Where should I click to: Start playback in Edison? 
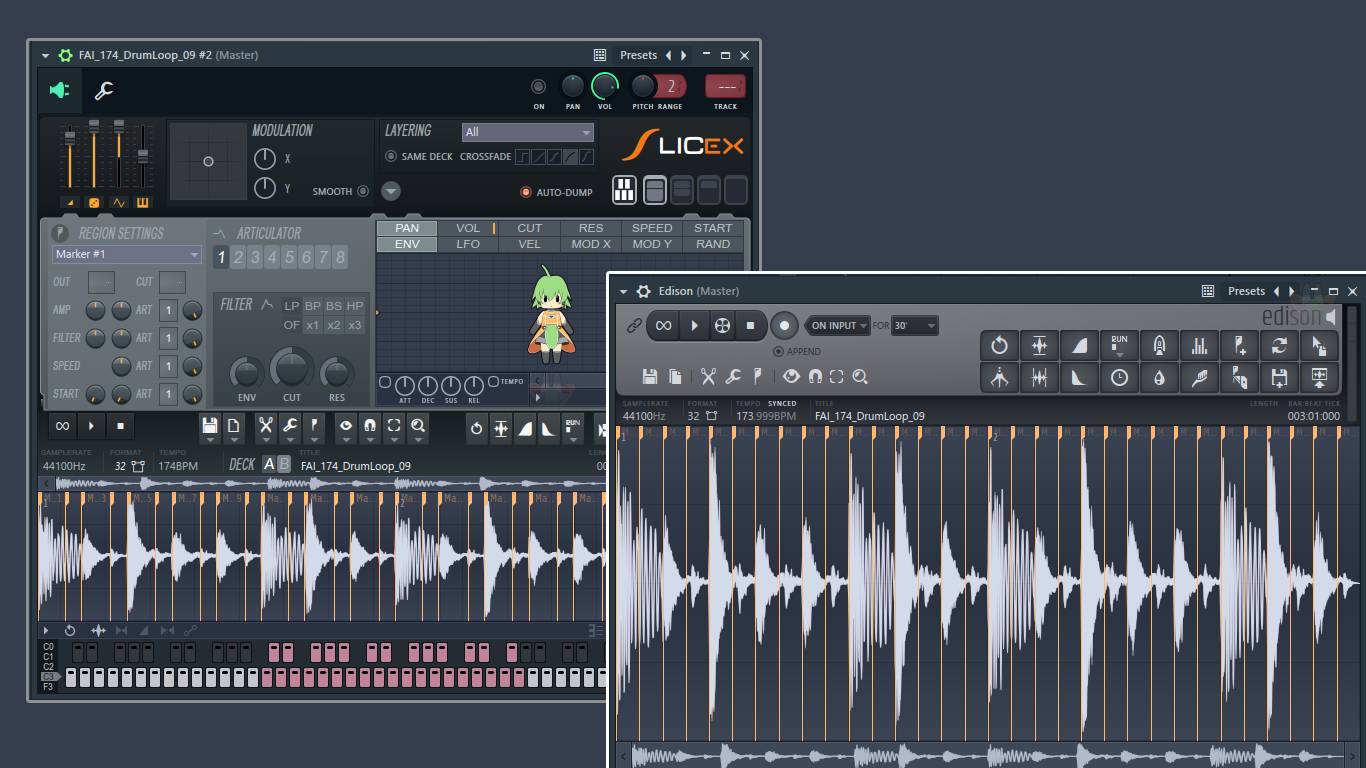[x=694, y=325]
